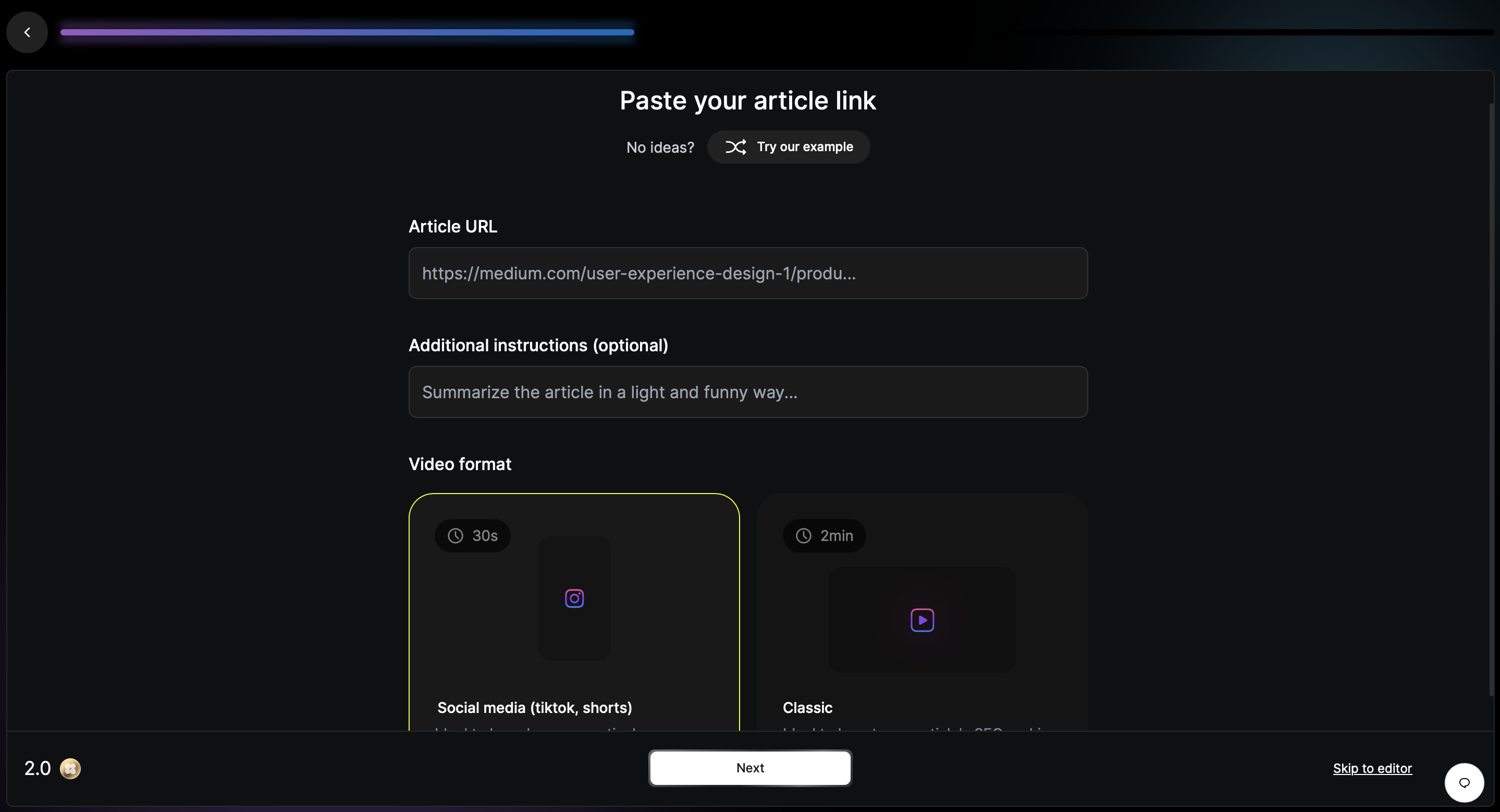
Task: Select the Social media (tiktok, shorts) format
Action: coord(574,611)
